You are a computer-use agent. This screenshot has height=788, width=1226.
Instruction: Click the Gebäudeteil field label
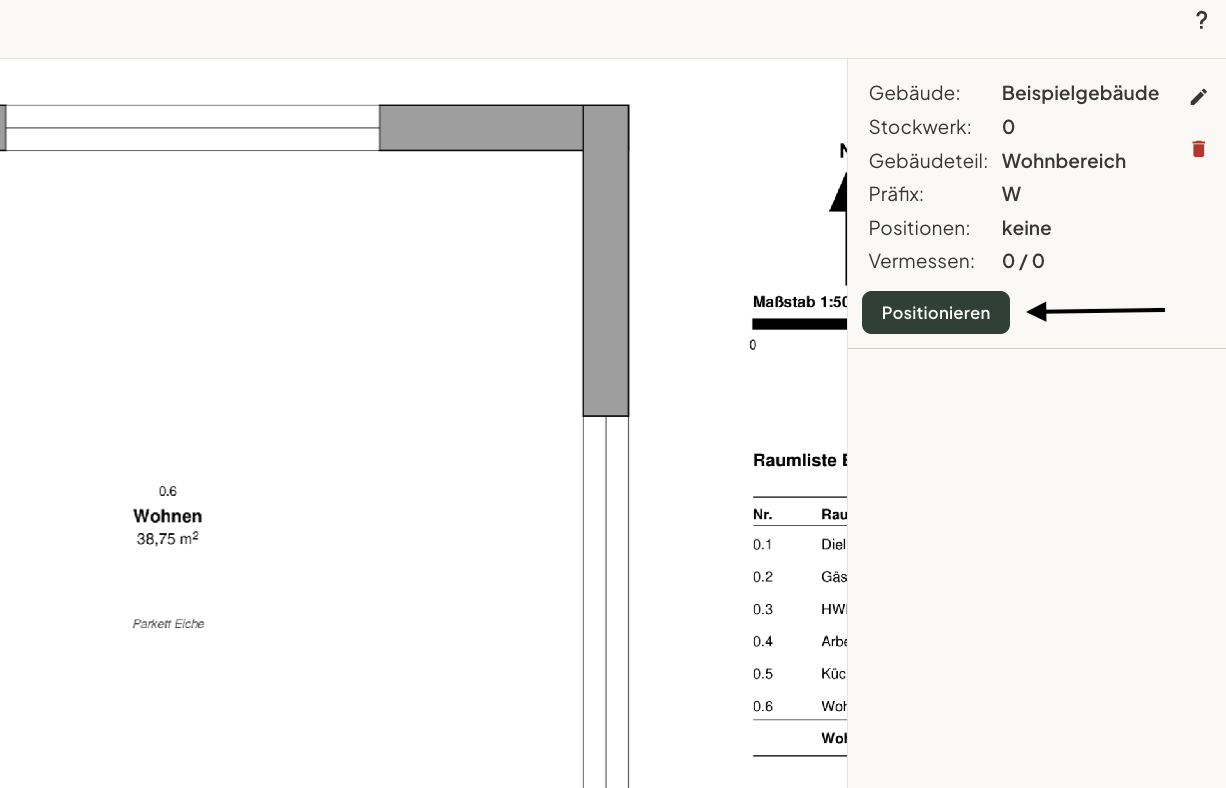tap(929, 161)
